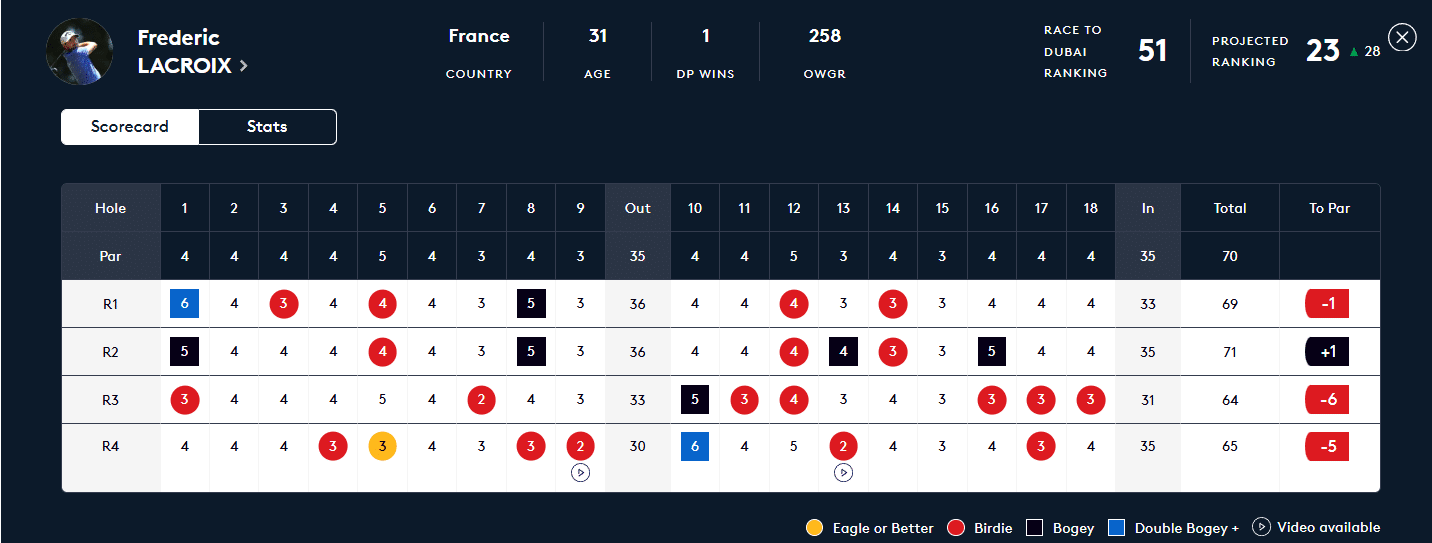
Task: Play the R4 hole 9 video
Action: 580,473
